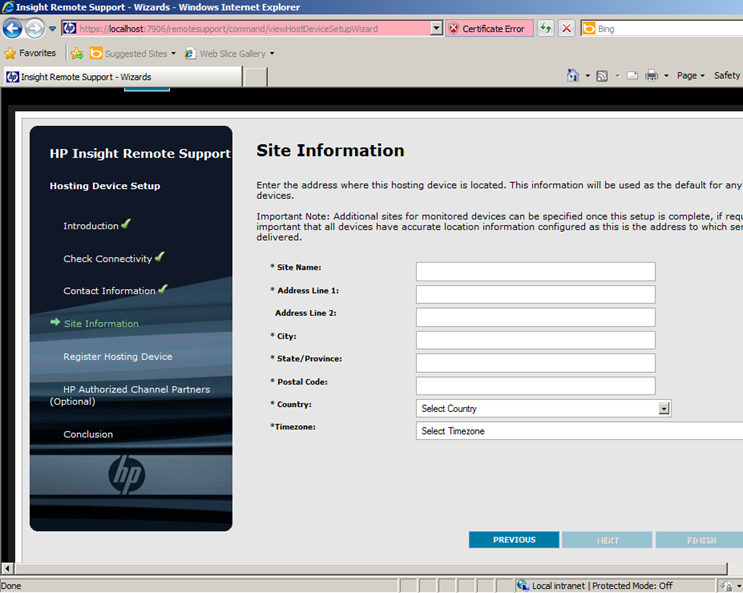Click the Certificate Error security badge
This screenshot has height=593, width=743.
point(489,28)
